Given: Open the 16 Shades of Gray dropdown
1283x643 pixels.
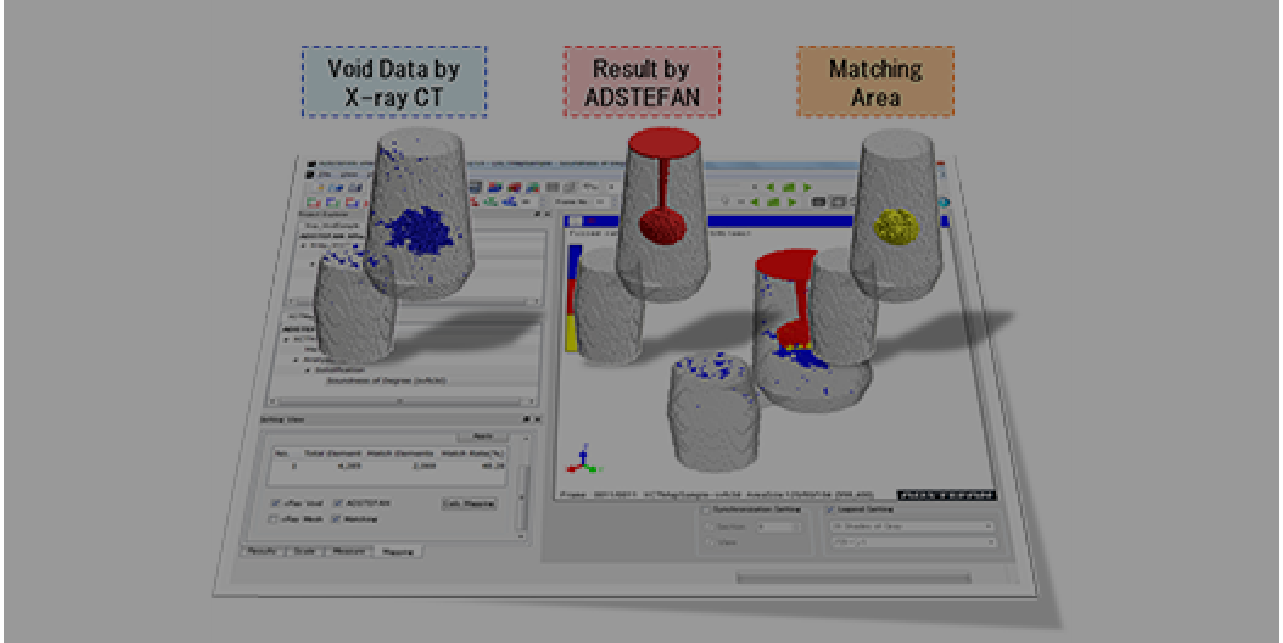Looking at the screenshot, I should (x=910, y=525).
